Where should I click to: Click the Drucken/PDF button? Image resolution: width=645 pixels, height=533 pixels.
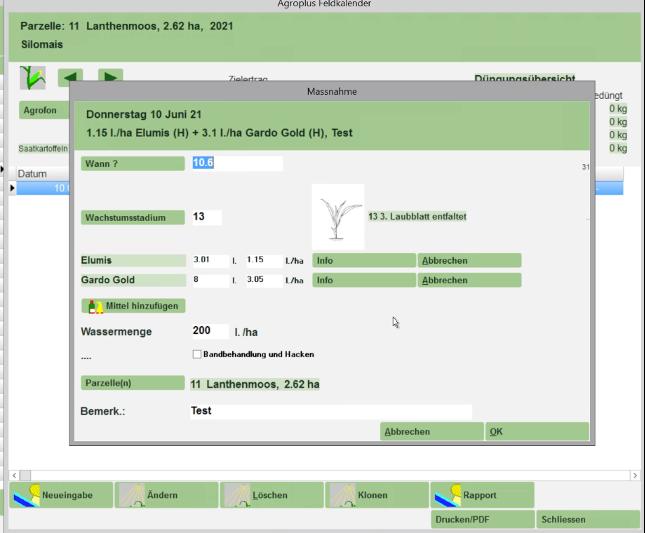tap(483, 520)
